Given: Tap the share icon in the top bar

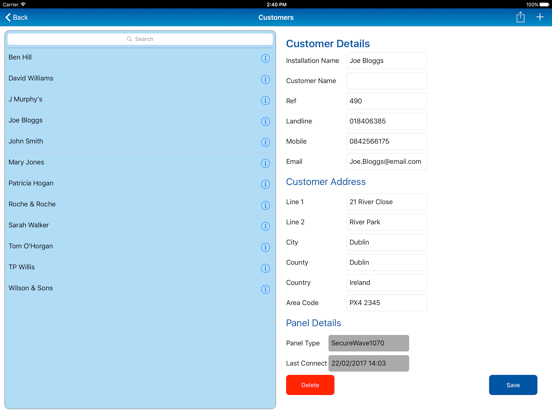Looking at the screenshot, I should [520, 17].
